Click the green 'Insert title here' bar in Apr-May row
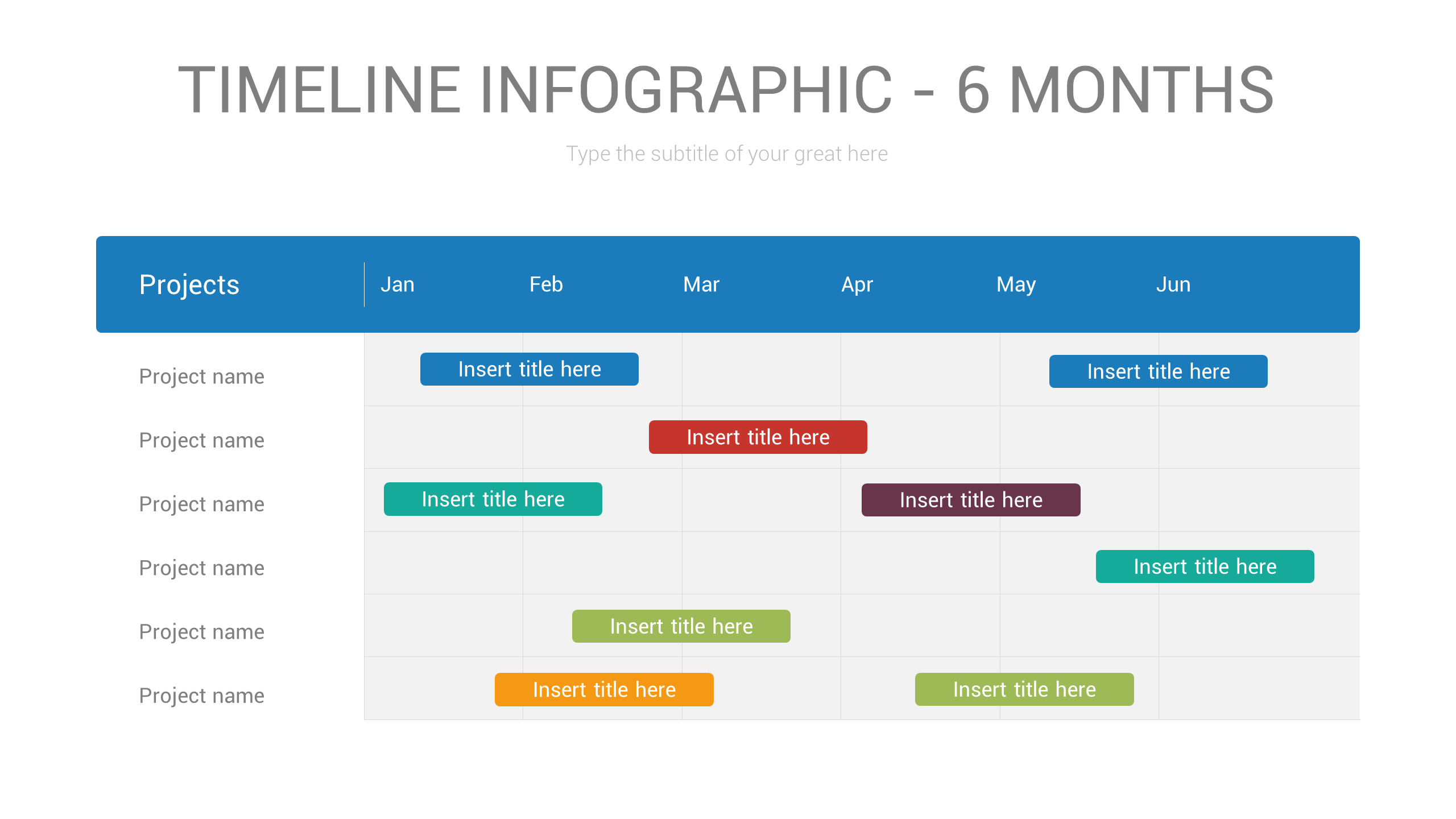1456x819 pixels. coord(1024,689)
